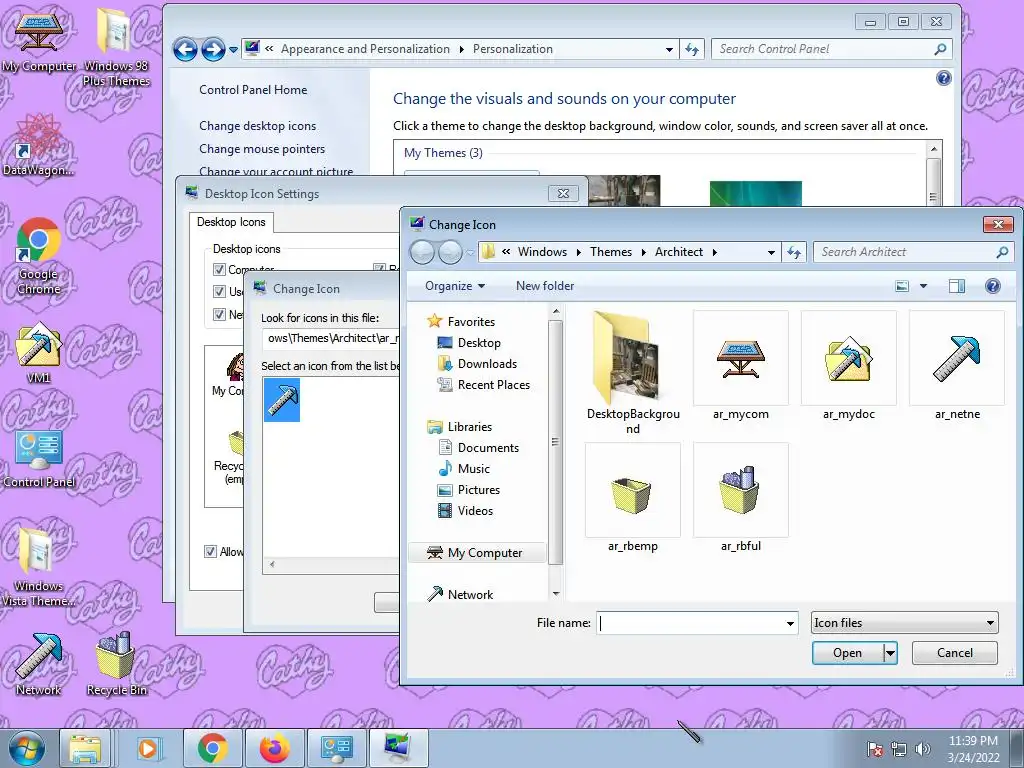Click the volume icon in system tray
This screenshot has width=1024, height=768.
pos(923,749)
